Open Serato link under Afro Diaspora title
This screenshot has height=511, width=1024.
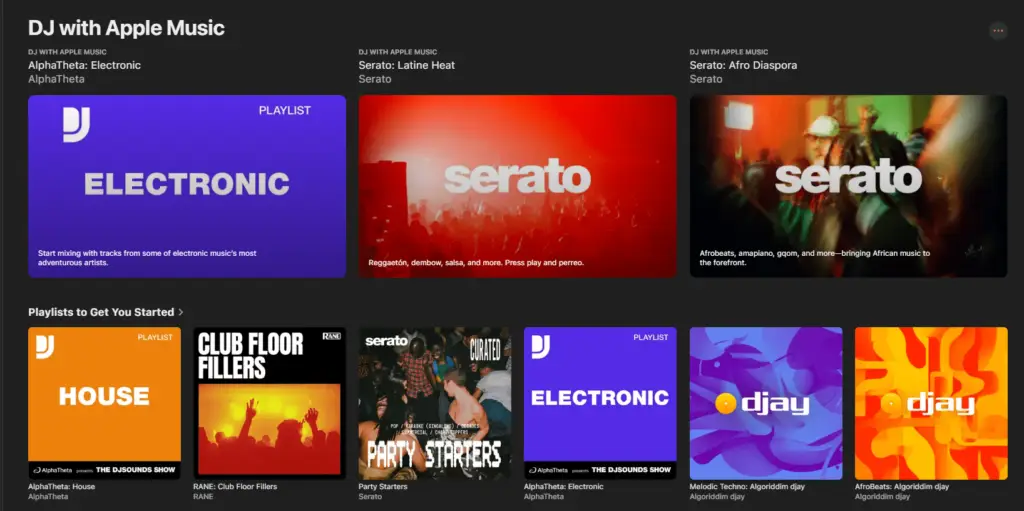(706, 79)
